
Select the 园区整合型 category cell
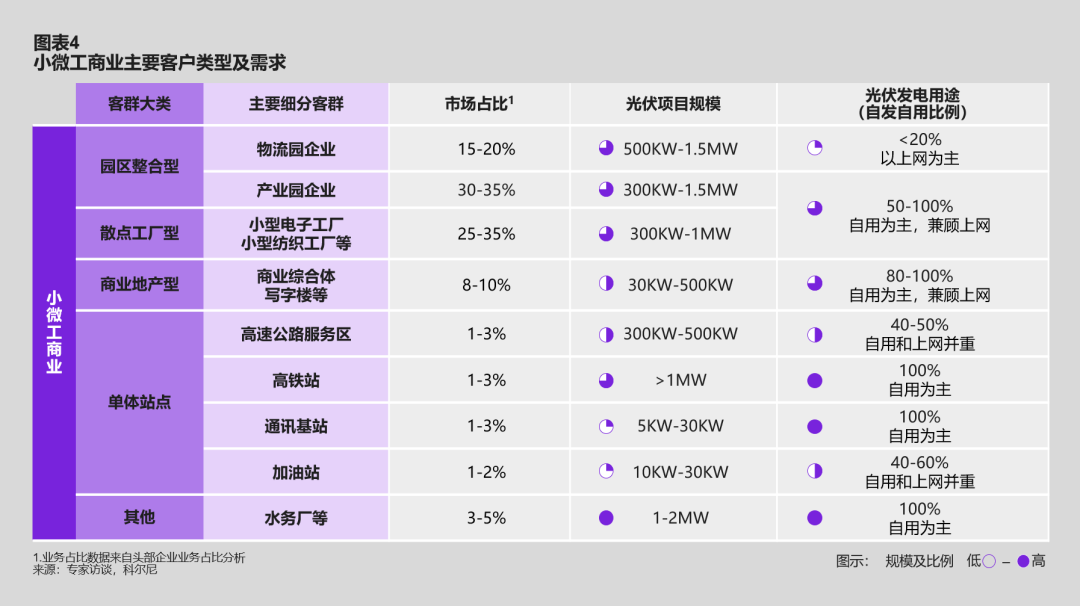[139, 167]
